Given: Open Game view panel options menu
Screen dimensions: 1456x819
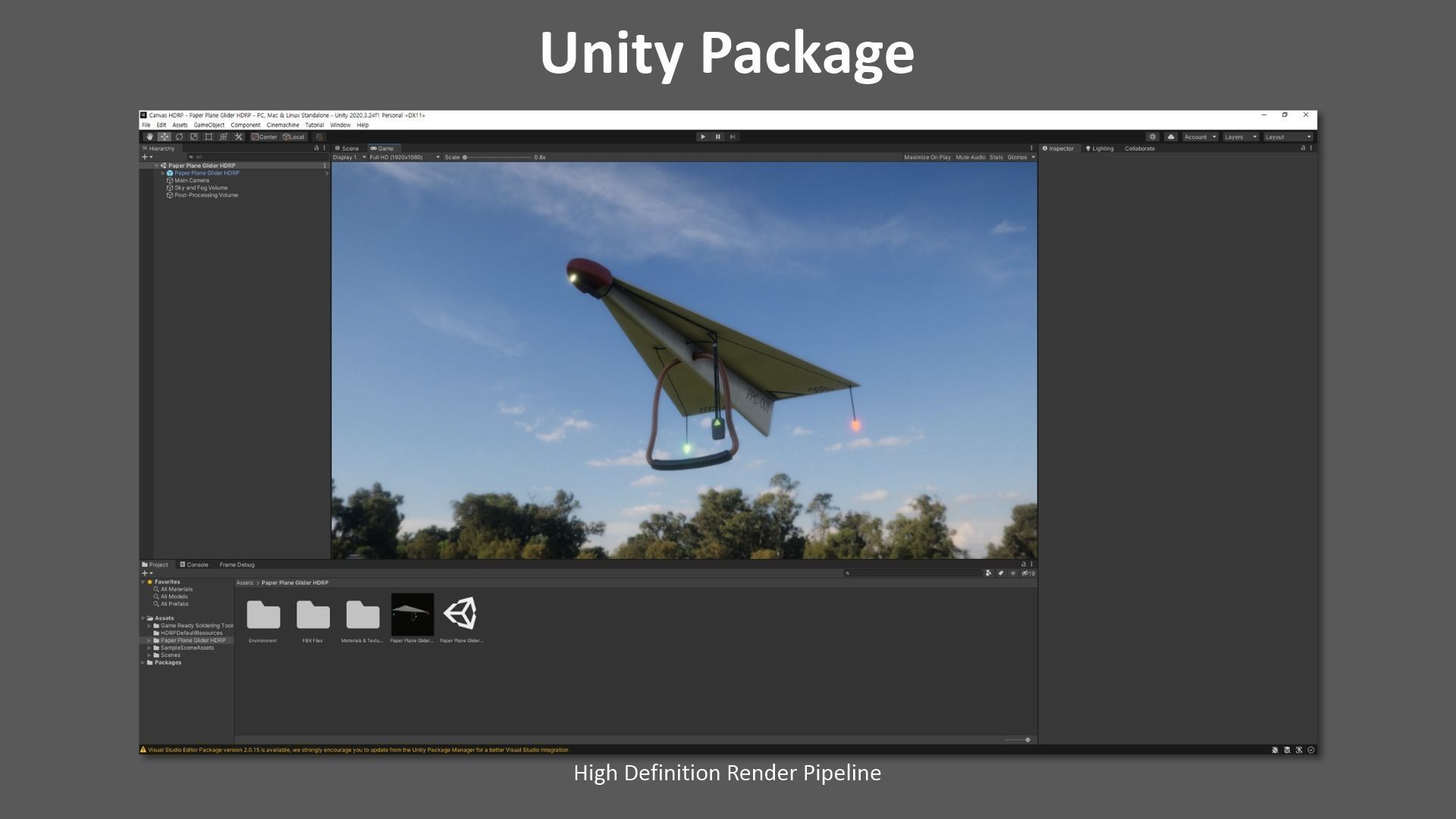Looking at the screenshot, I should (1031, 148).
